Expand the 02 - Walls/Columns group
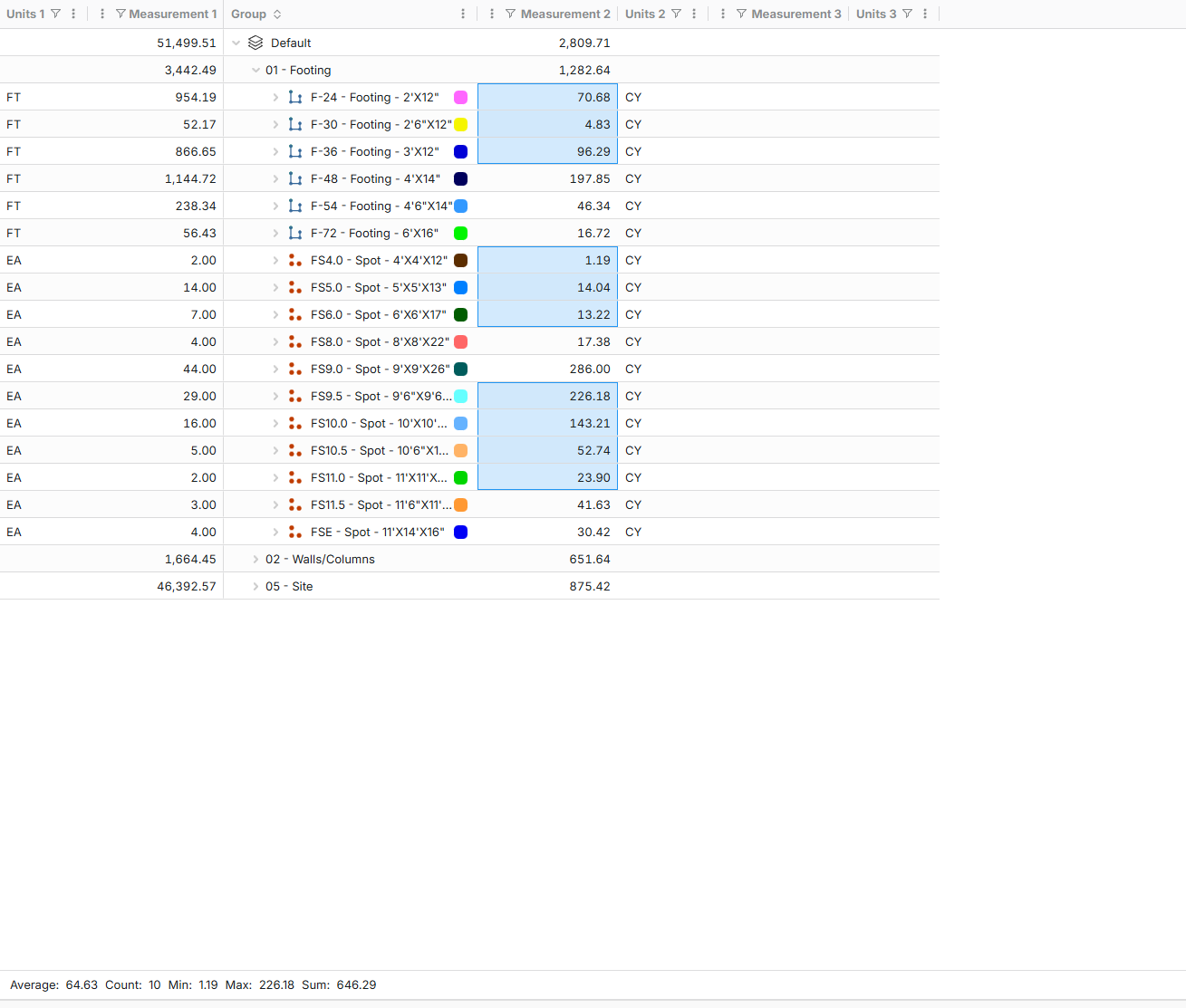This screenshot has height=1008, width=1186. coord(256,559)
